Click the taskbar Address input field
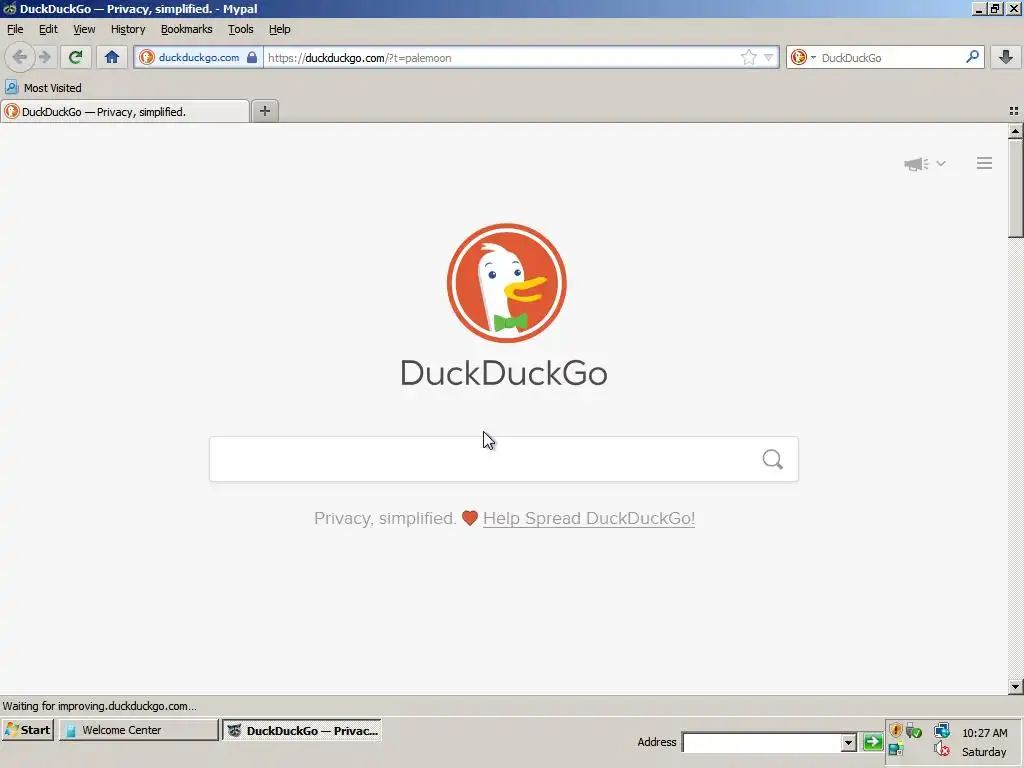Screen dimensions: 1024x768 [761, 743]
